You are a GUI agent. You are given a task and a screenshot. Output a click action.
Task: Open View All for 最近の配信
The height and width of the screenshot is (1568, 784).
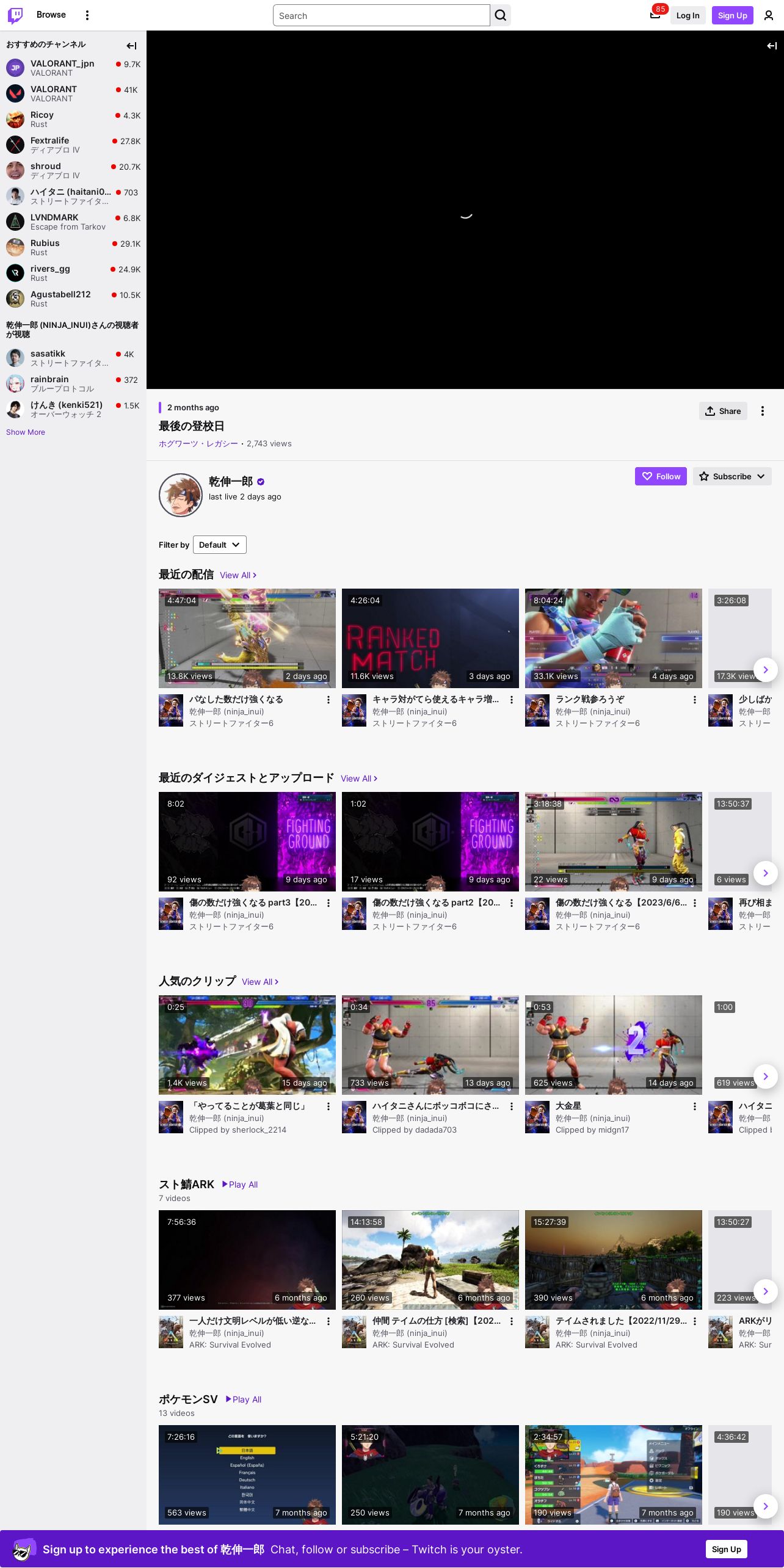coord(238,575)
